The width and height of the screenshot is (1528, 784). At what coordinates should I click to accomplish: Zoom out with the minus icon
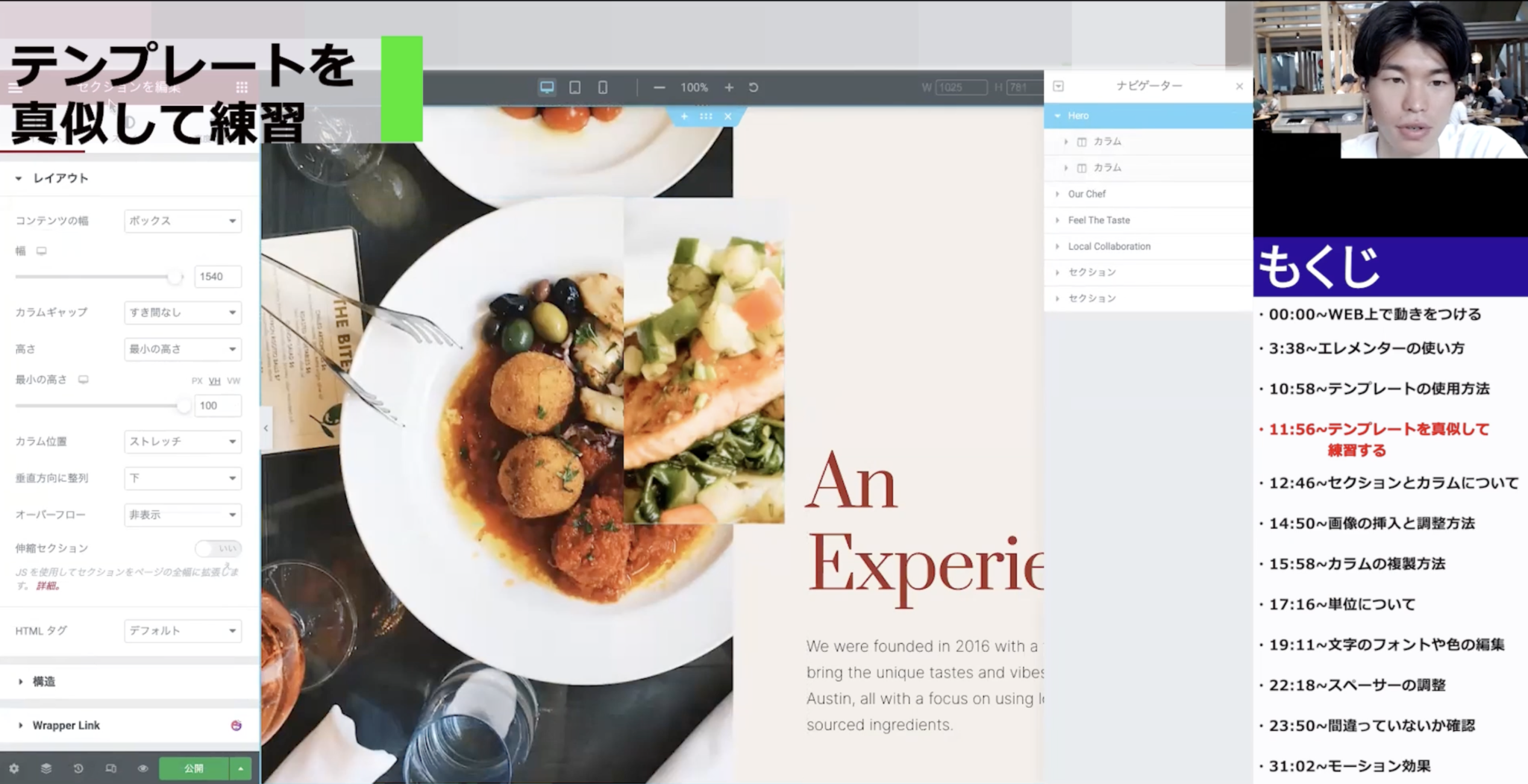coord(659,87)
